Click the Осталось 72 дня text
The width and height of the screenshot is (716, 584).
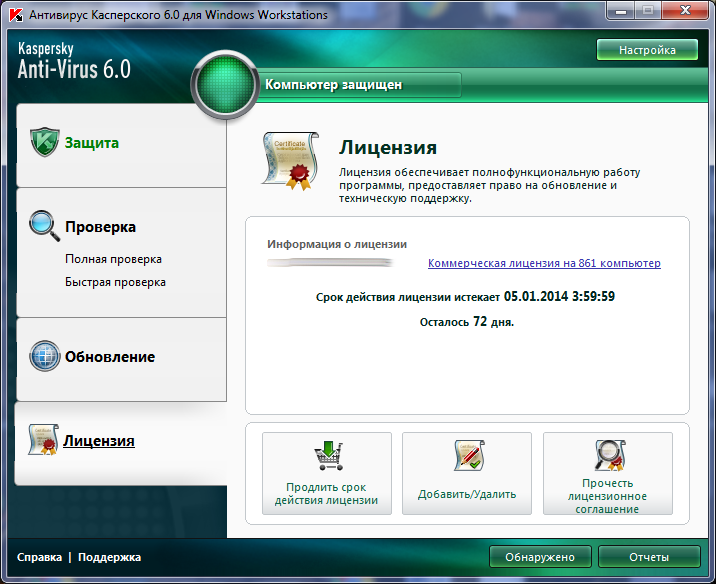[467, 322]
